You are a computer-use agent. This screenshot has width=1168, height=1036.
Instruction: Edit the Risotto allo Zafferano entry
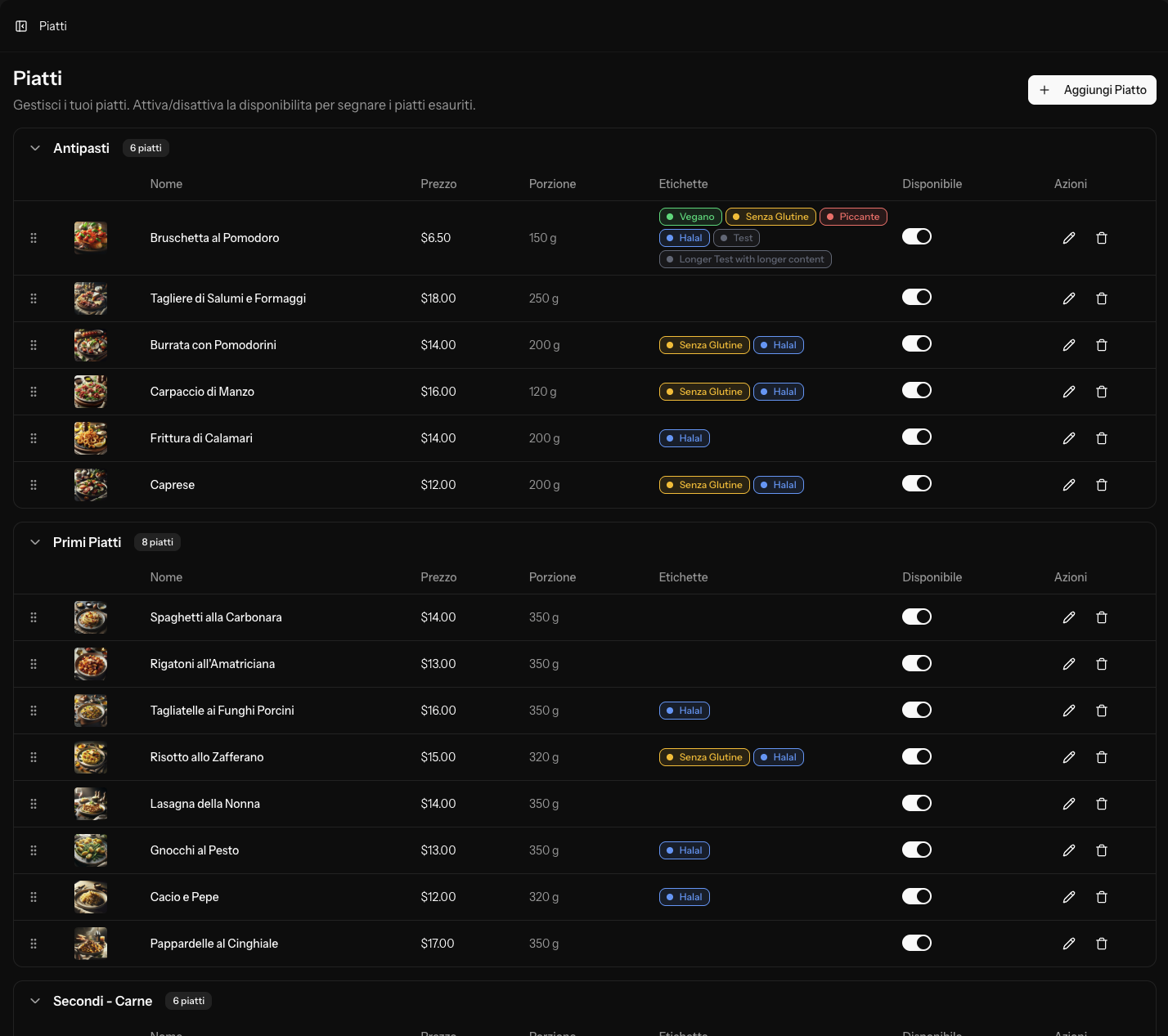point(1069,757)
